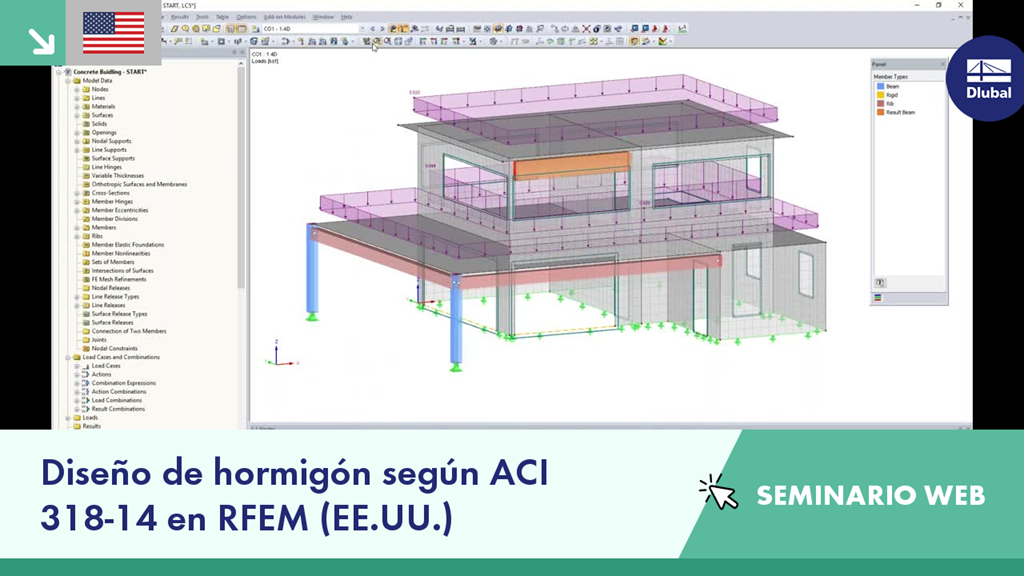Click the Result Beam orange color swatch
The width and height of the screenshot is (1024, 576).
(880, 112)
